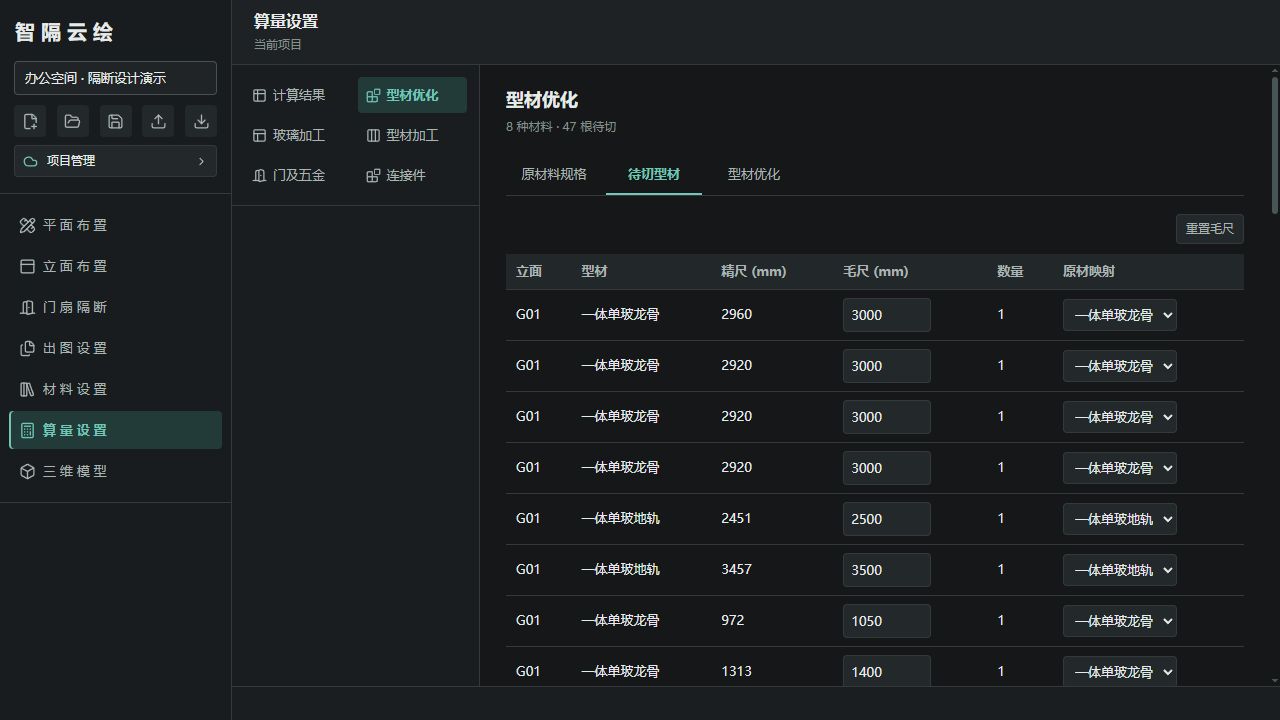Screen dimensions: 1280x720
Task: Navigate to 材料设置
Action: click(x=115, y=390)
